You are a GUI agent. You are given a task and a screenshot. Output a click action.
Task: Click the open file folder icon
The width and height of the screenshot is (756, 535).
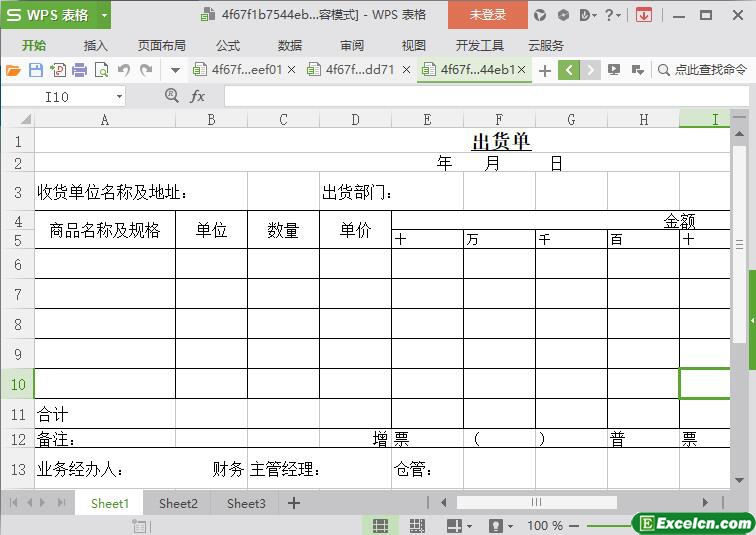click(x=13, y=70)
